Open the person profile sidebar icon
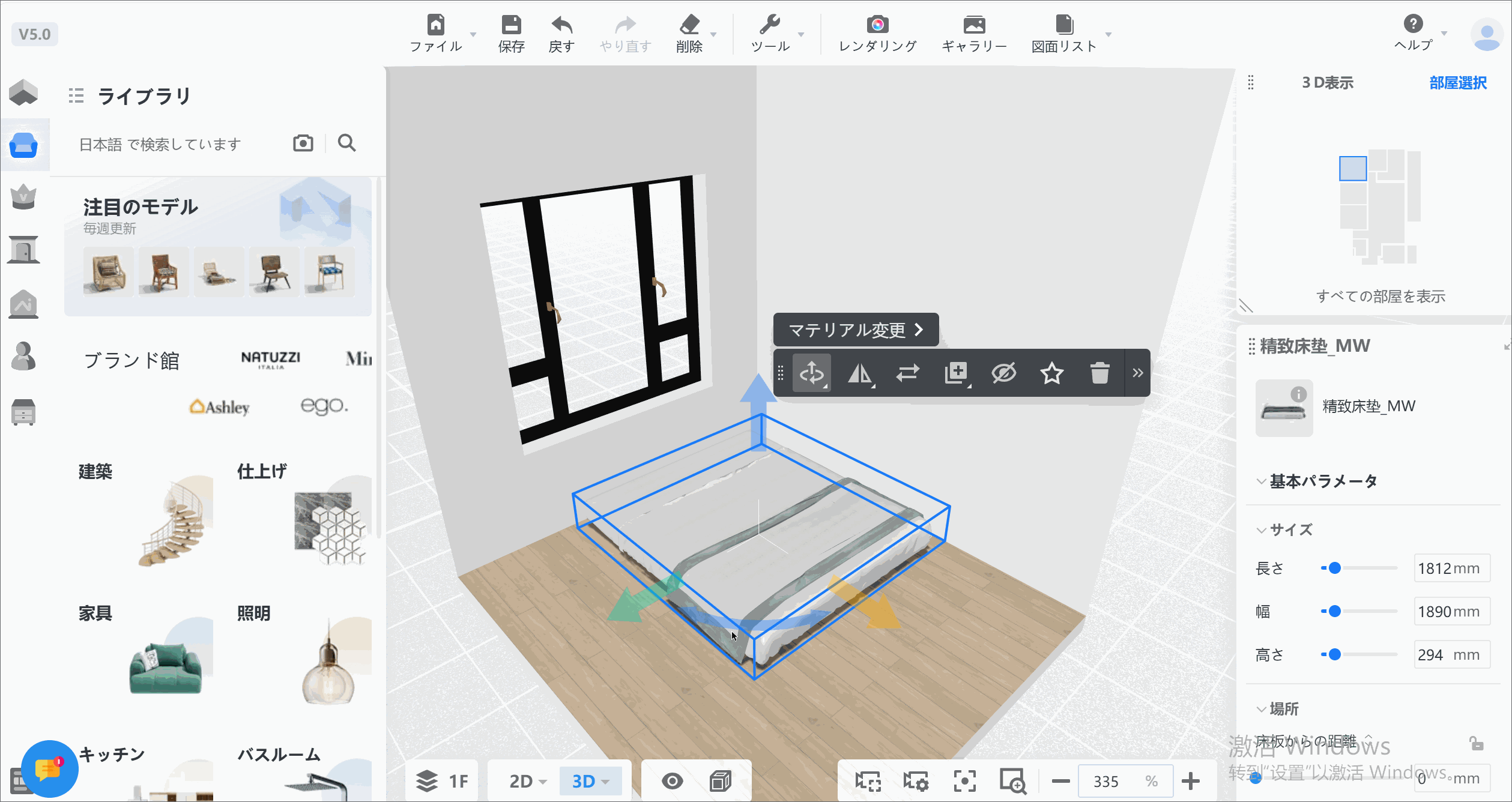 point(23,356)
